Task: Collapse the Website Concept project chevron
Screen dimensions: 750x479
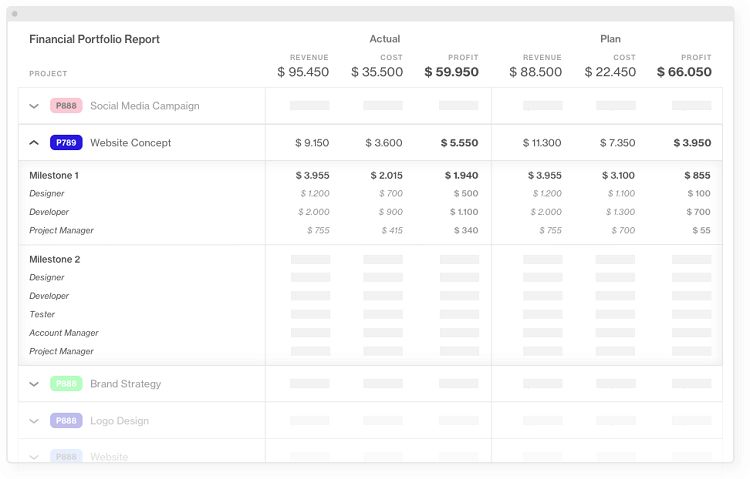Action: pos(34,143)
